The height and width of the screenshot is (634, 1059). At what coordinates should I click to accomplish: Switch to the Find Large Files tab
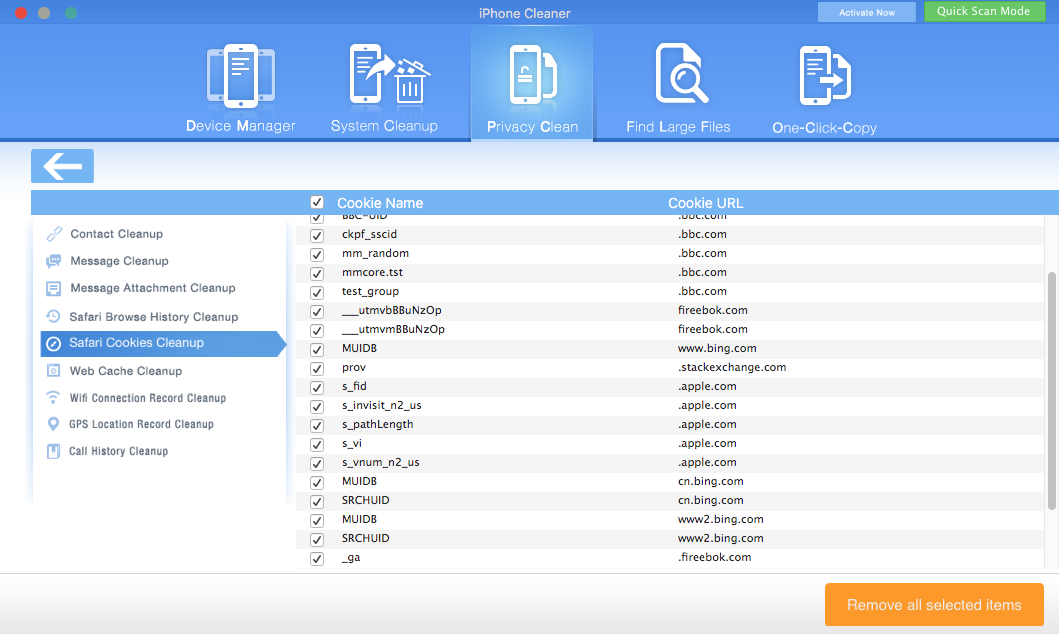click(678, 127)
